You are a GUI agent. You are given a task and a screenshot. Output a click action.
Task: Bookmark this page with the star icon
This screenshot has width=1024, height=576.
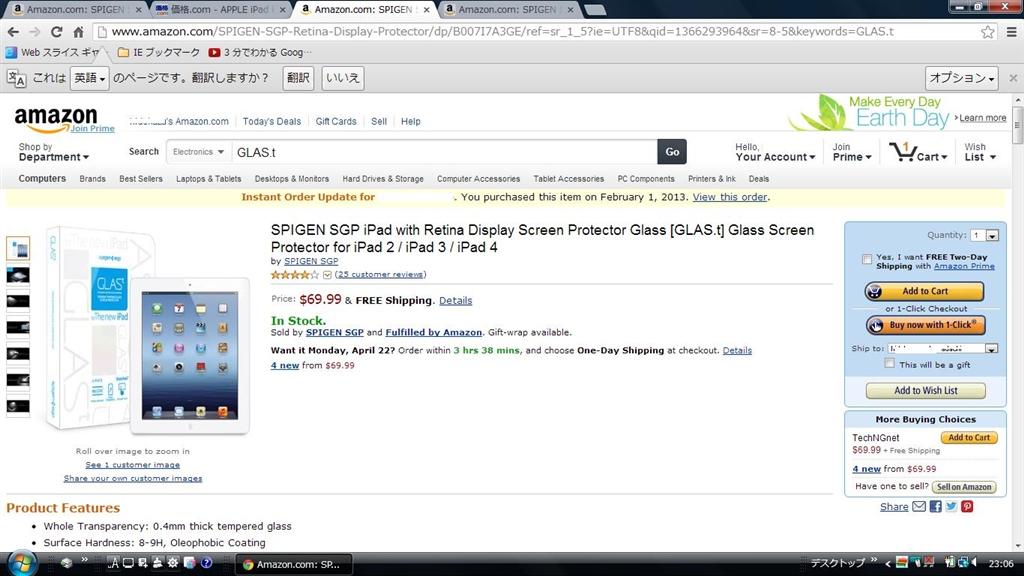click(987, 31)
